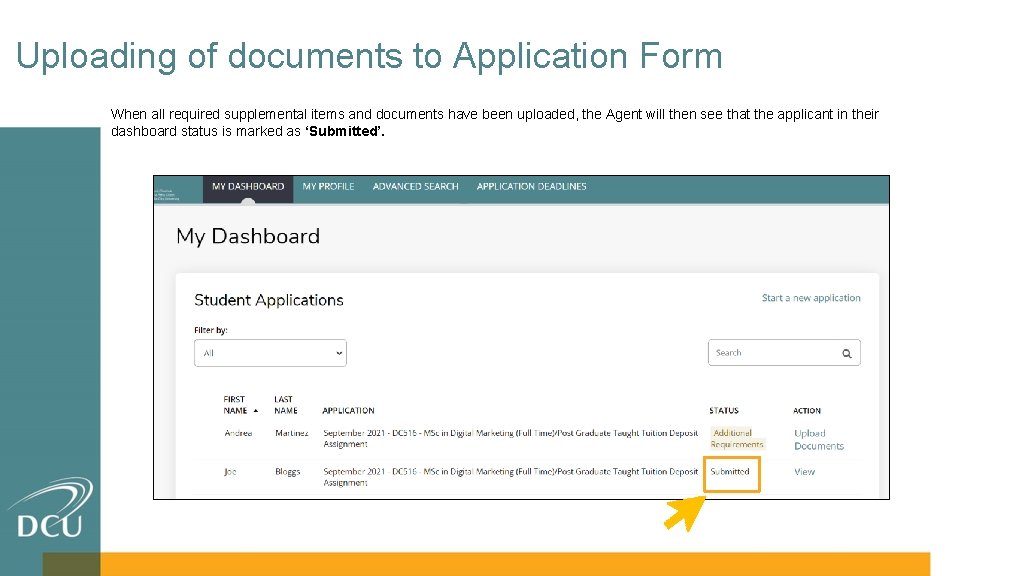
Task: Select the Additional Requirements status badge
Action: click(x=737, y=439)
